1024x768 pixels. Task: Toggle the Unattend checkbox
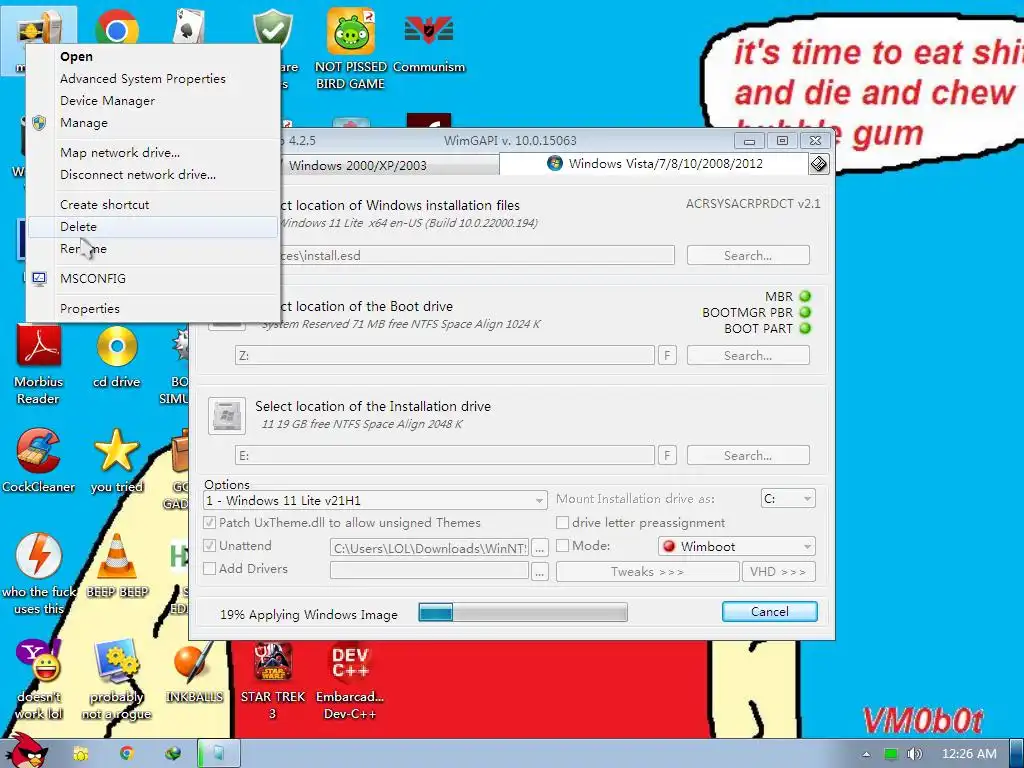click(x=210, y=545)
